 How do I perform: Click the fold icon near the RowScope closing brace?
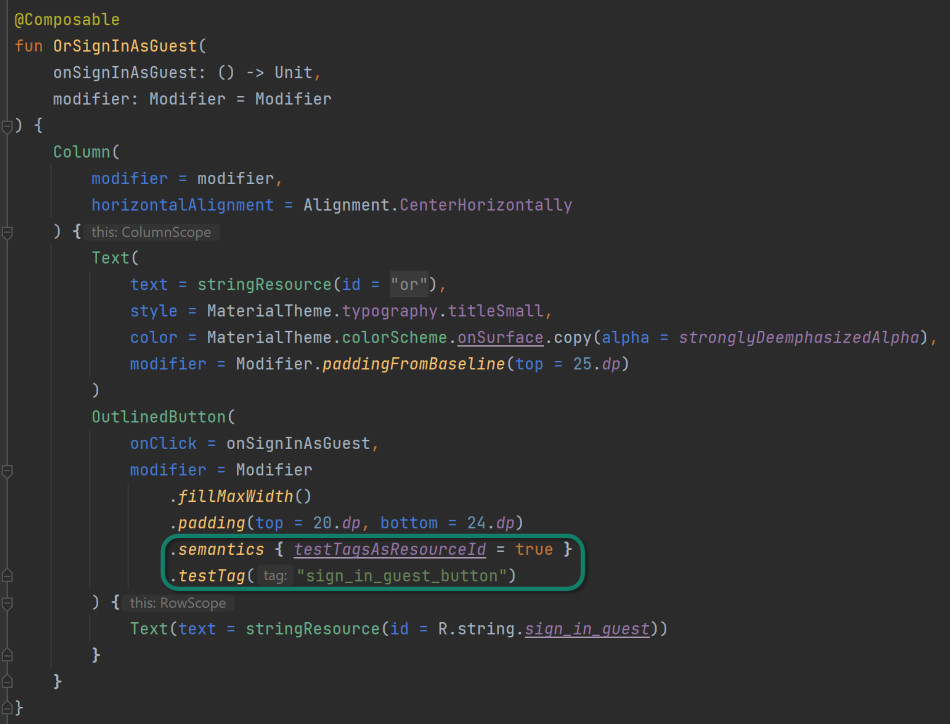8,654
